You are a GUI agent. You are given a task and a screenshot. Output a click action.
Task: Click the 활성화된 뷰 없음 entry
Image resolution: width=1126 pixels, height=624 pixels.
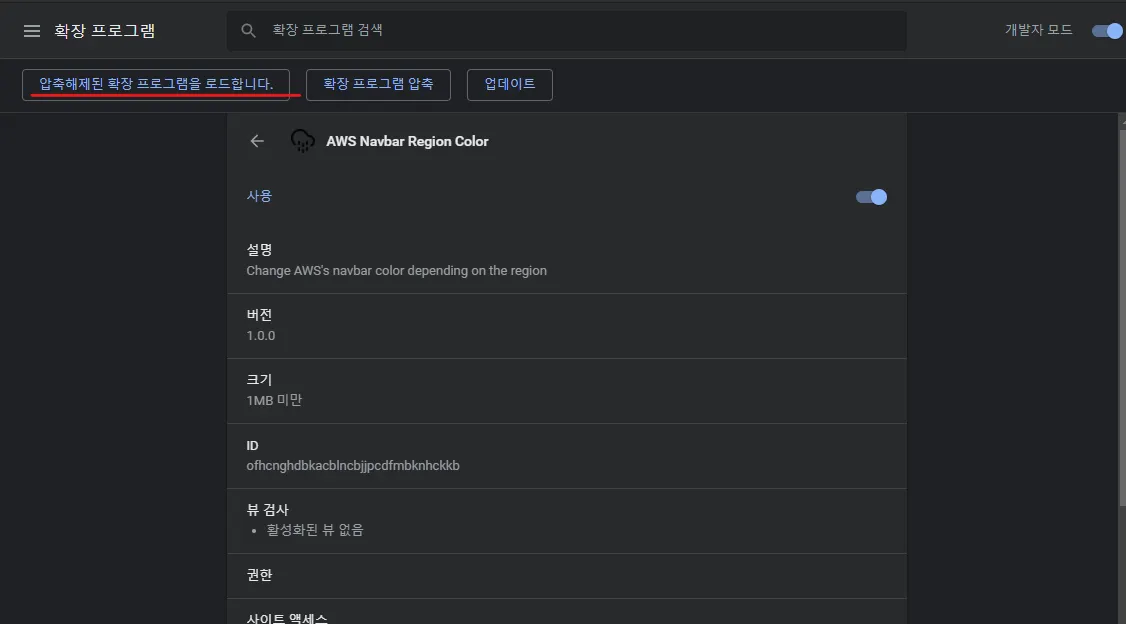point(315,530)
